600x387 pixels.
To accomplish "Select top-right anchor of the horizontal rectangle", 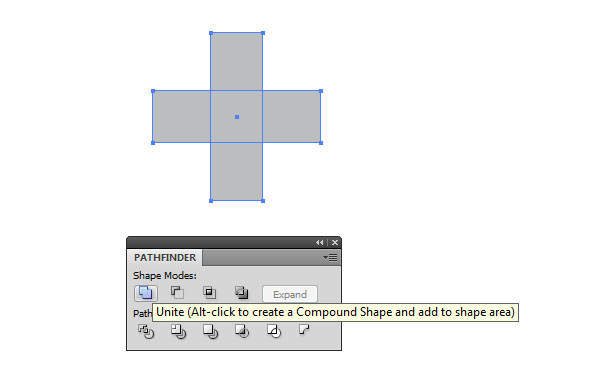I will 321,91.
